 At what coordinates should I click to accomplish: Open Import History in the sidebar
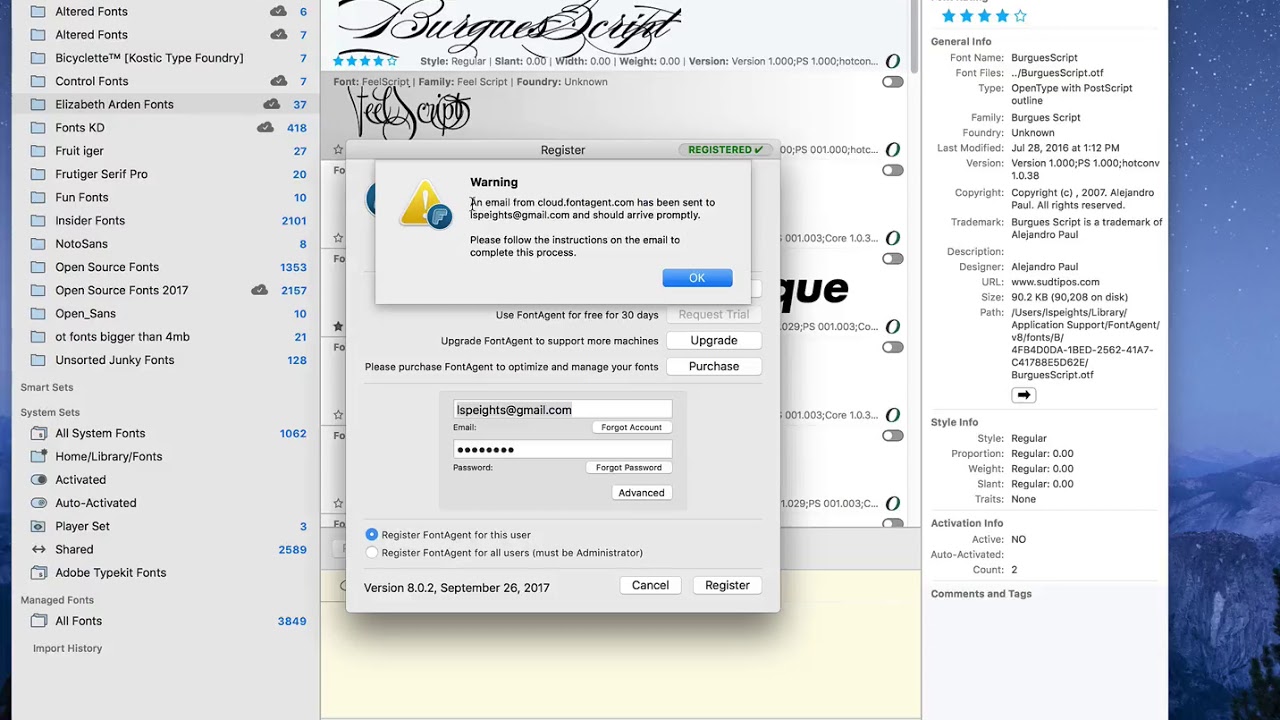point(67,648)
